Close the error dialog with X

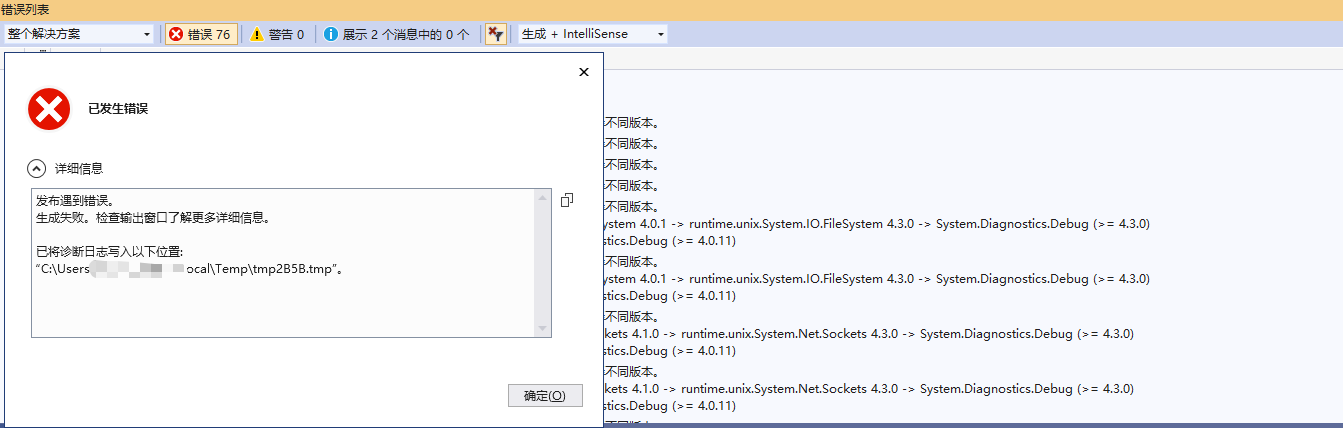pyautogui.click(x=584, y=72)
